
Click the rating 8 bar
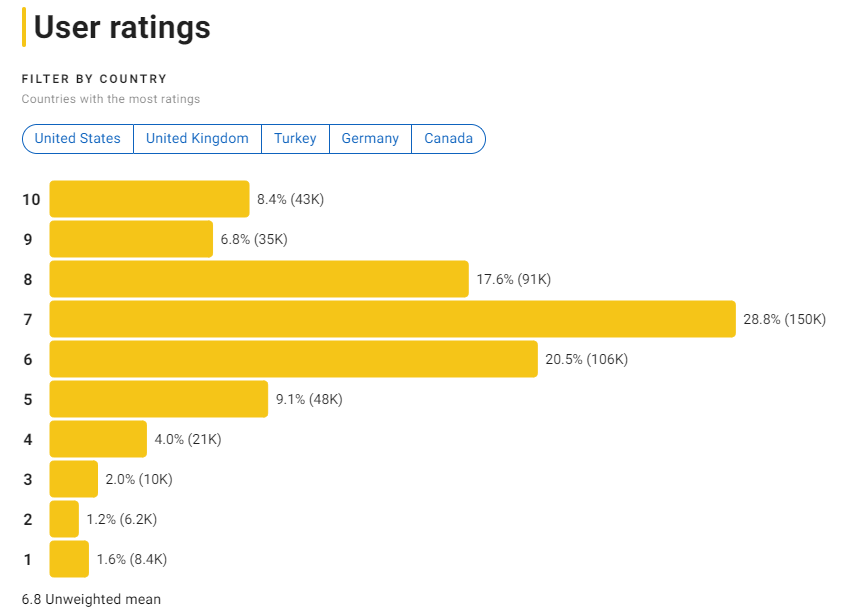click(255, 279)
